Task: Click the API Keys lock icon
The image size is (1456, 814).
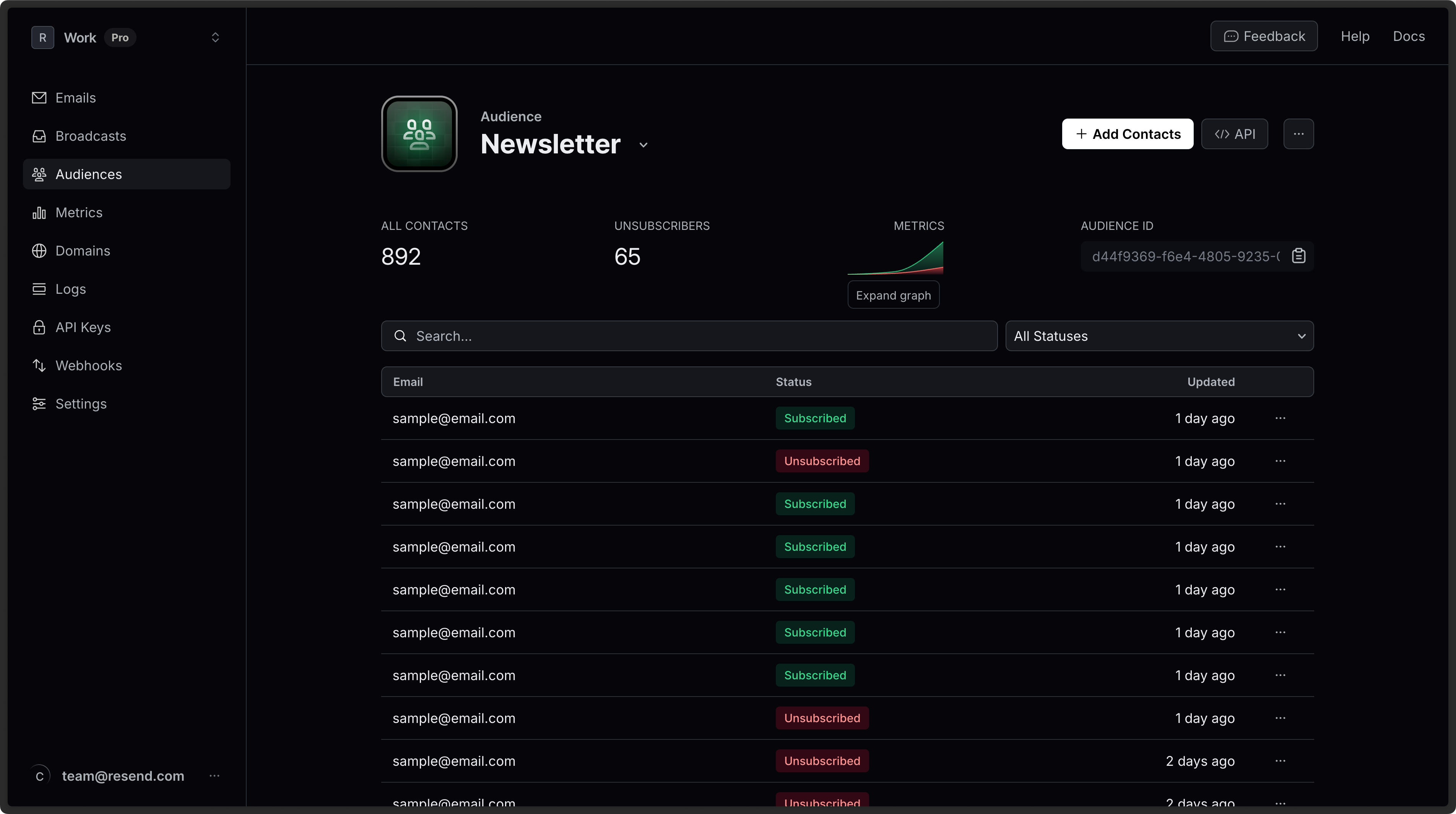Action: tap(39, 327)
